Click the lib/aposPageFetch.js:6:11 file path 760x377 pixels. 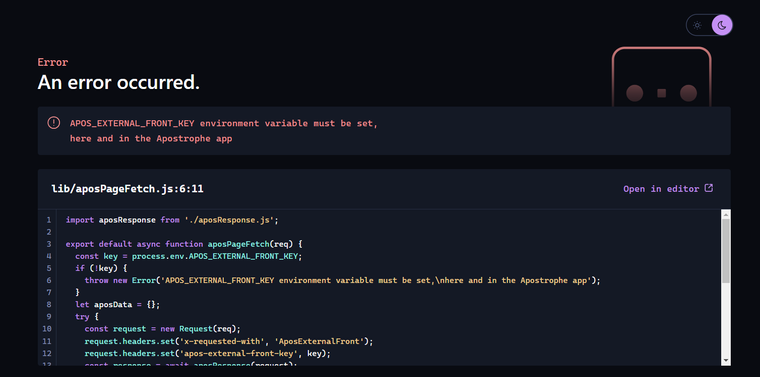[127, 189]
